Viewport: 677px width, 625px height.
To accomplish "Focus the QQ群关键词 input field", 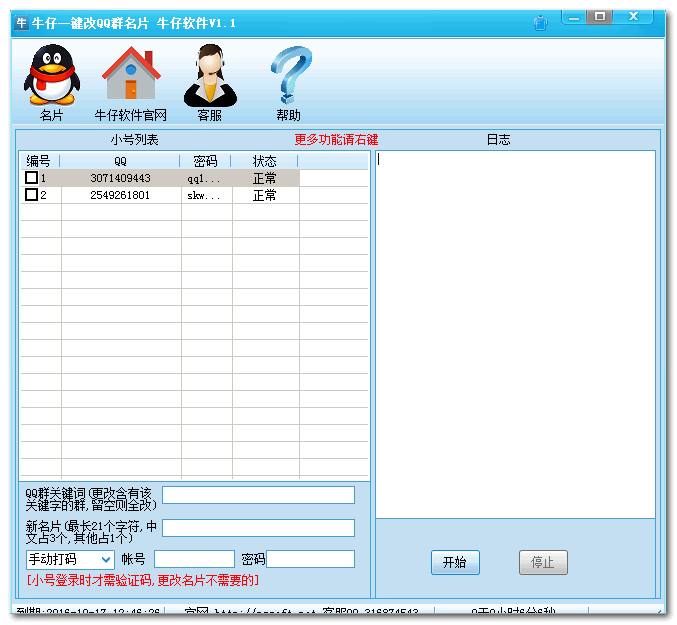I will 259,495.
